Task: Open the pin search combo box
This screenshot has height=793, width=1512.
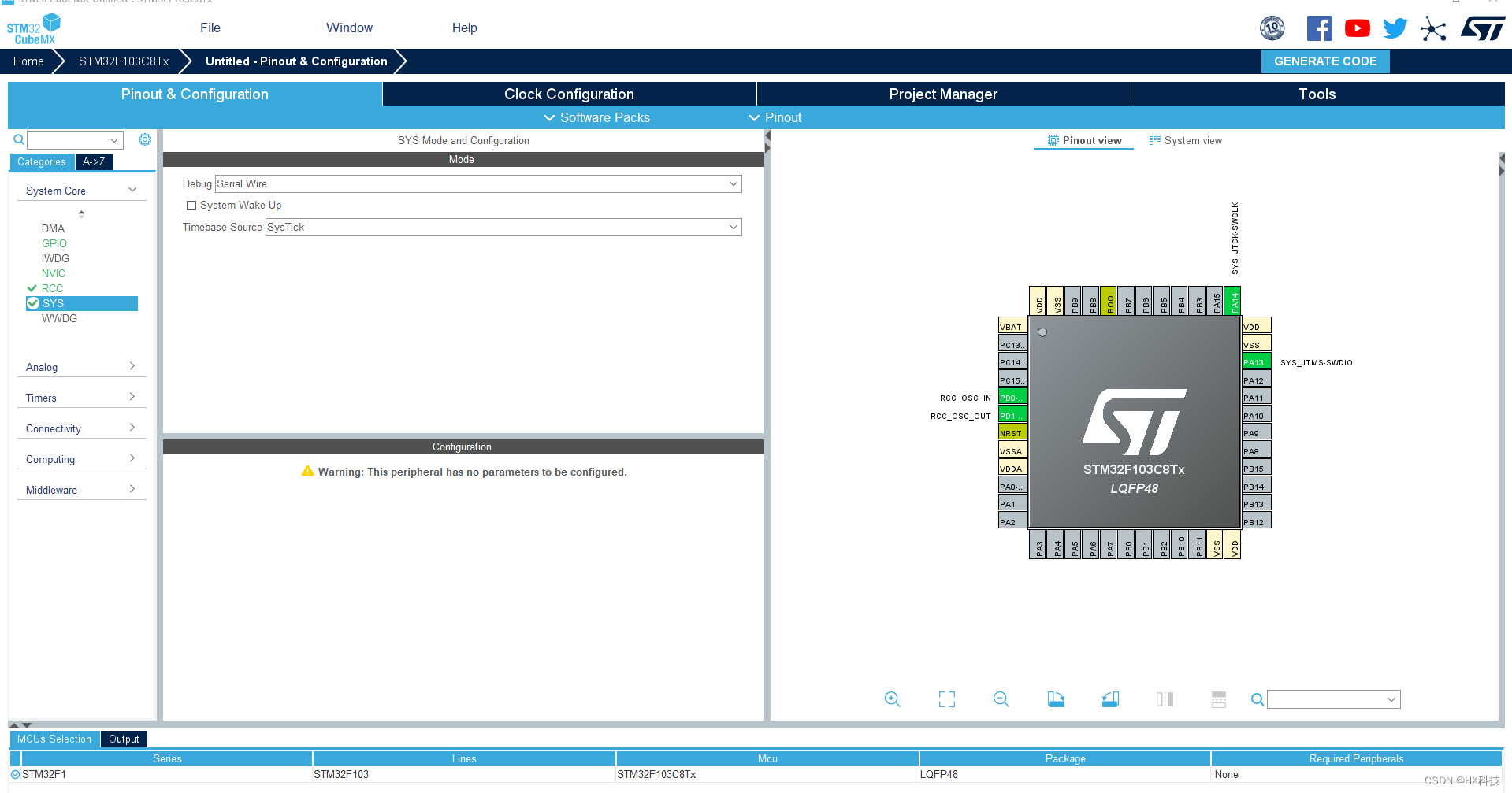Action: (x=1333, y=699)
